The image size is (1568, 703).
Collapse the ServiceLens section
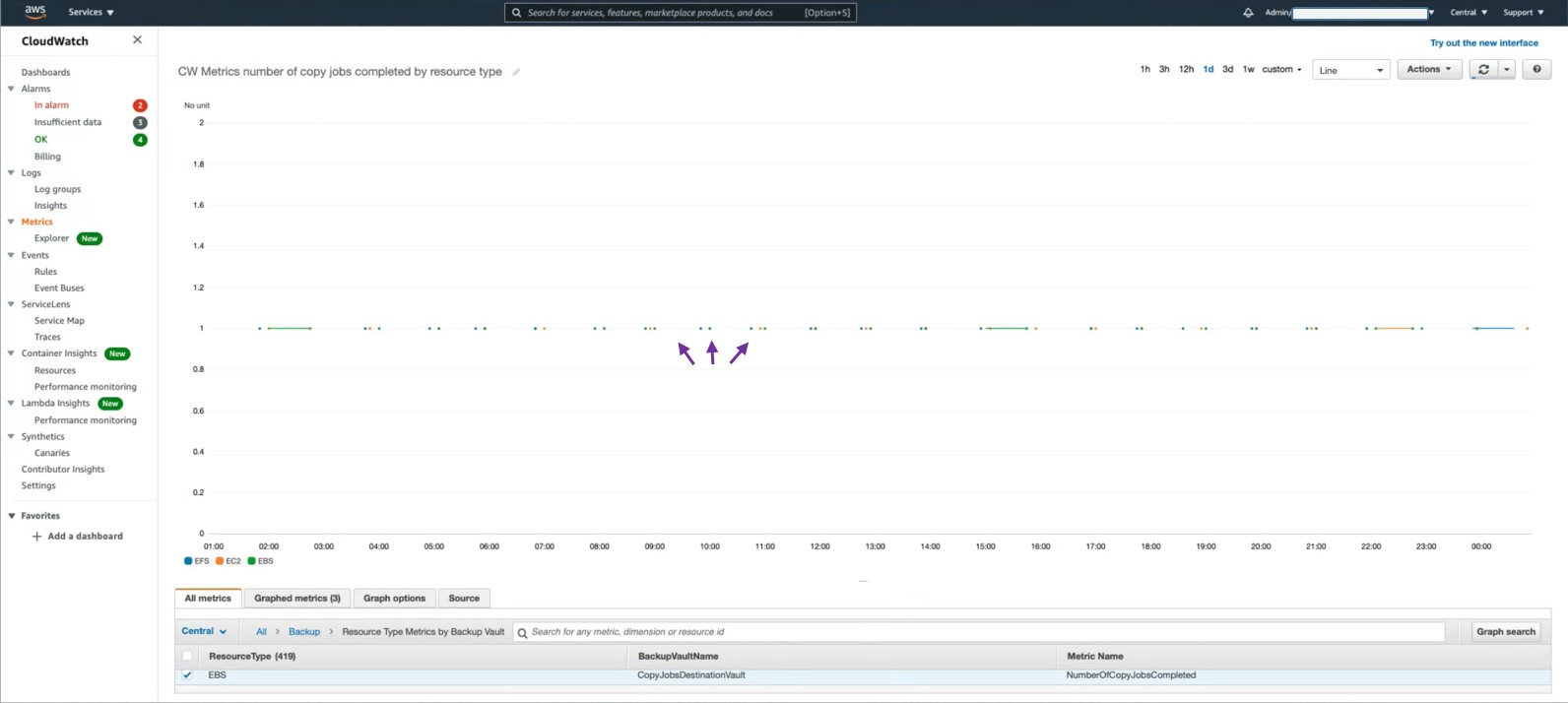11,304
